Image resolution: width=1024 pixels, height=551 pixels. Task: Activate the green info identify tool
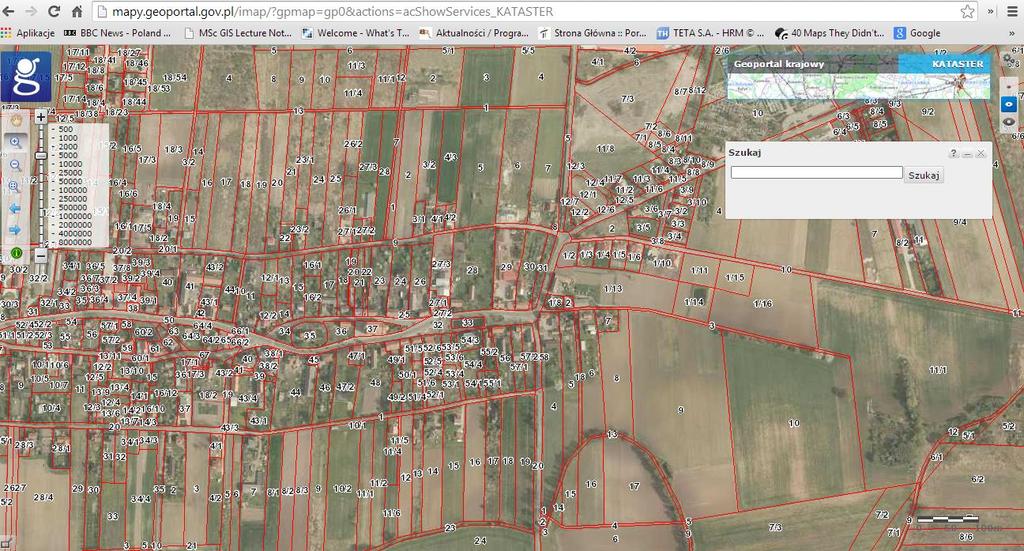tap(16, 253)
